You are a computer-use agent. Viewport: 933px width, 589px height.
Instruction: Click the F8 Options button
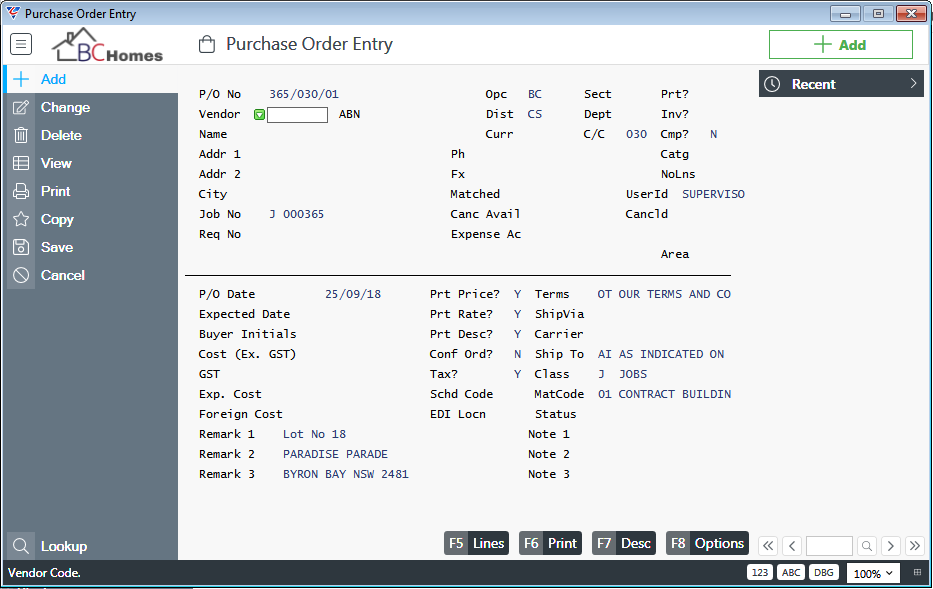point(707,543)
